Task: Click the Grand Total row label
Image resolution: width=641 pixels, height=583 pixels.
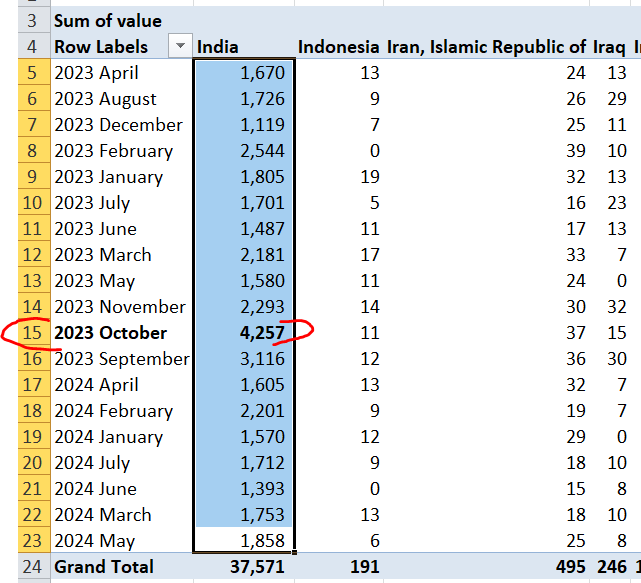Action: tap(104, 567)
